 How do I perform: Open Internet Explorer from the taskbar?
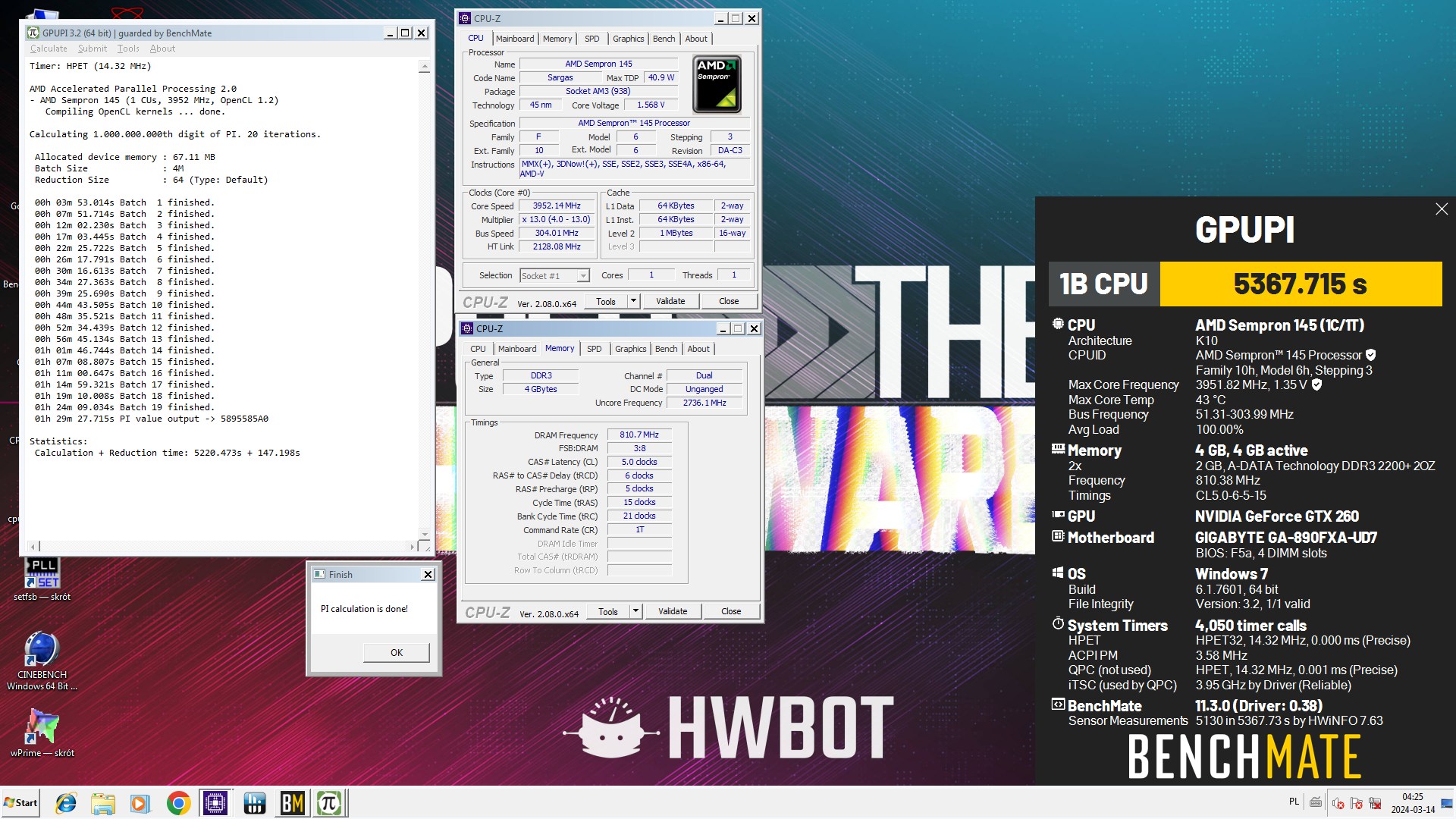[67, 803]
